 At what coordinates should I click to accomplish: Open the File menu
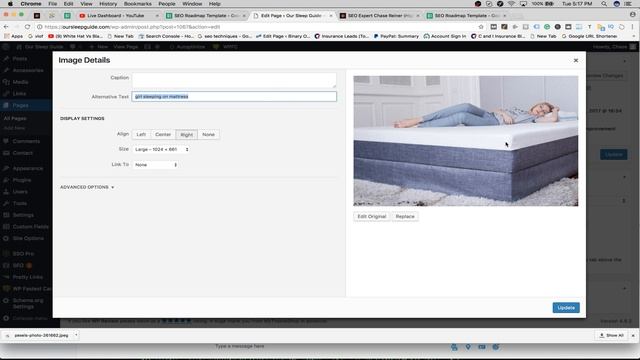[x=53, y=4]
